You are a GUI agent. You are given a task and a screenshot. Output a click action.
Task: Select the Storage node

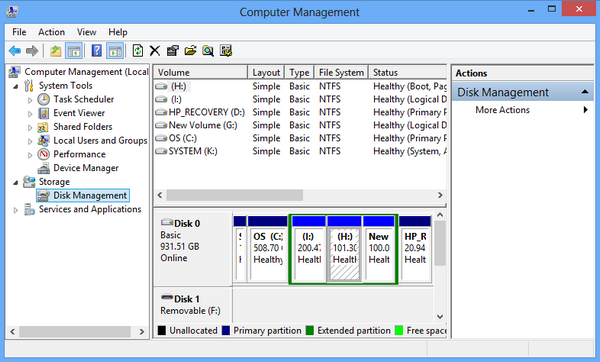coord(54,182)
